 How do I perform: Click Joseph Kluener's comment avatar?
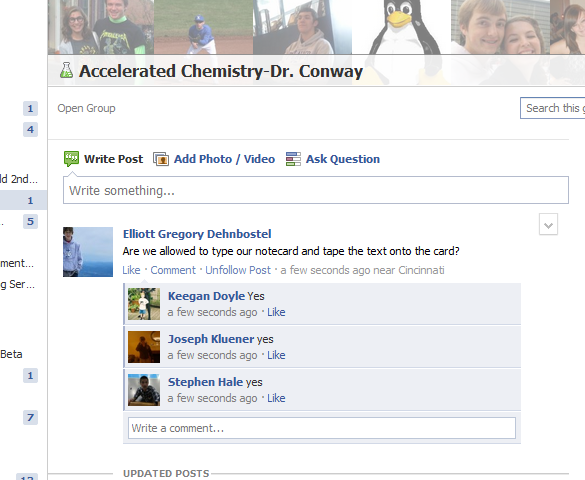point(144,347)
